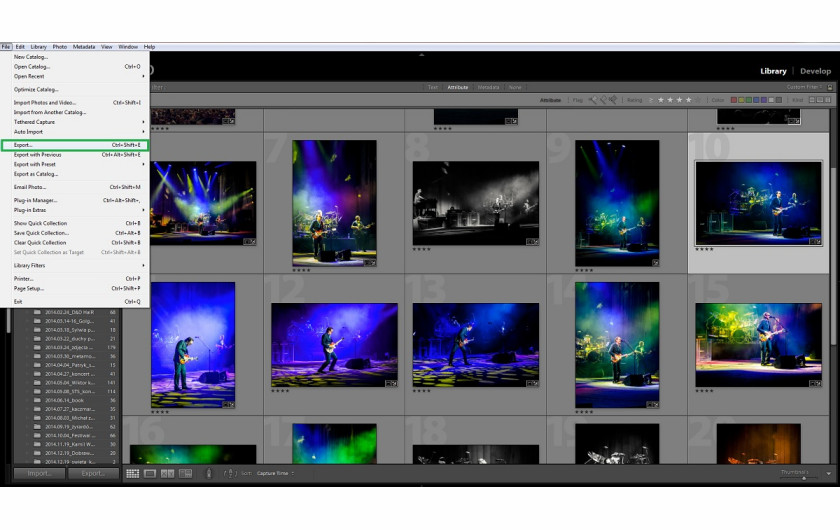Select the Metadata filter tab
840x530 pixels.
click(x=488, y=87)
